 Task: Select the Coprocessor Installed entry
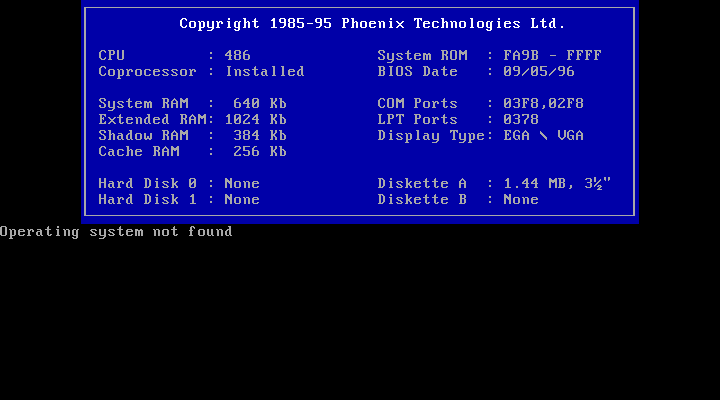[201, 71]
